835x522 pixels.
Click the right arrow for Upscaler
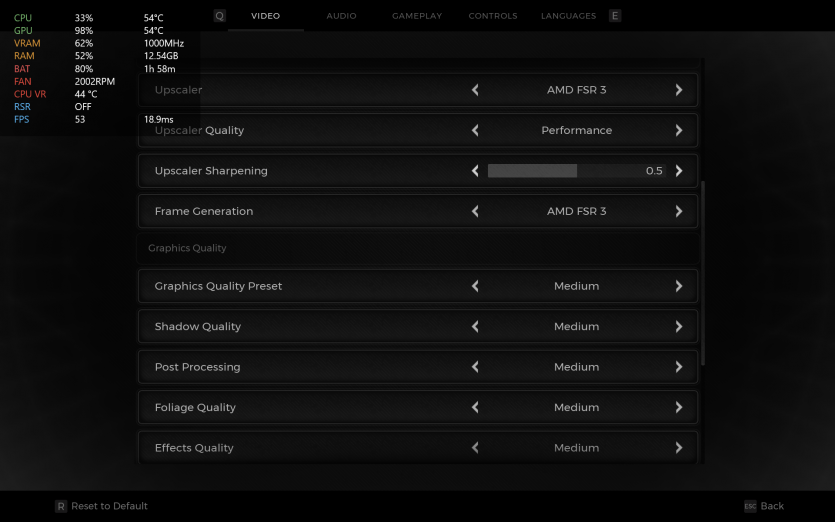(x=679, y=90)
